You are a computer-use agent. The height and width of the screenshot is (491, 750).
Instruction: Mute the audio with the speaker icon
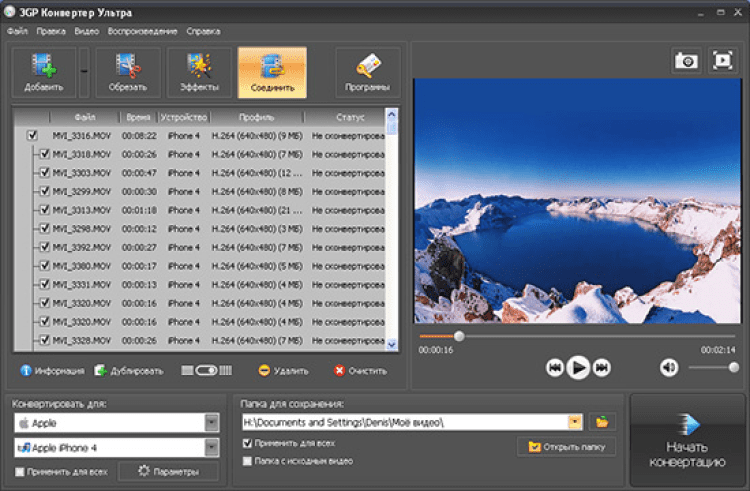coord(669,367)
